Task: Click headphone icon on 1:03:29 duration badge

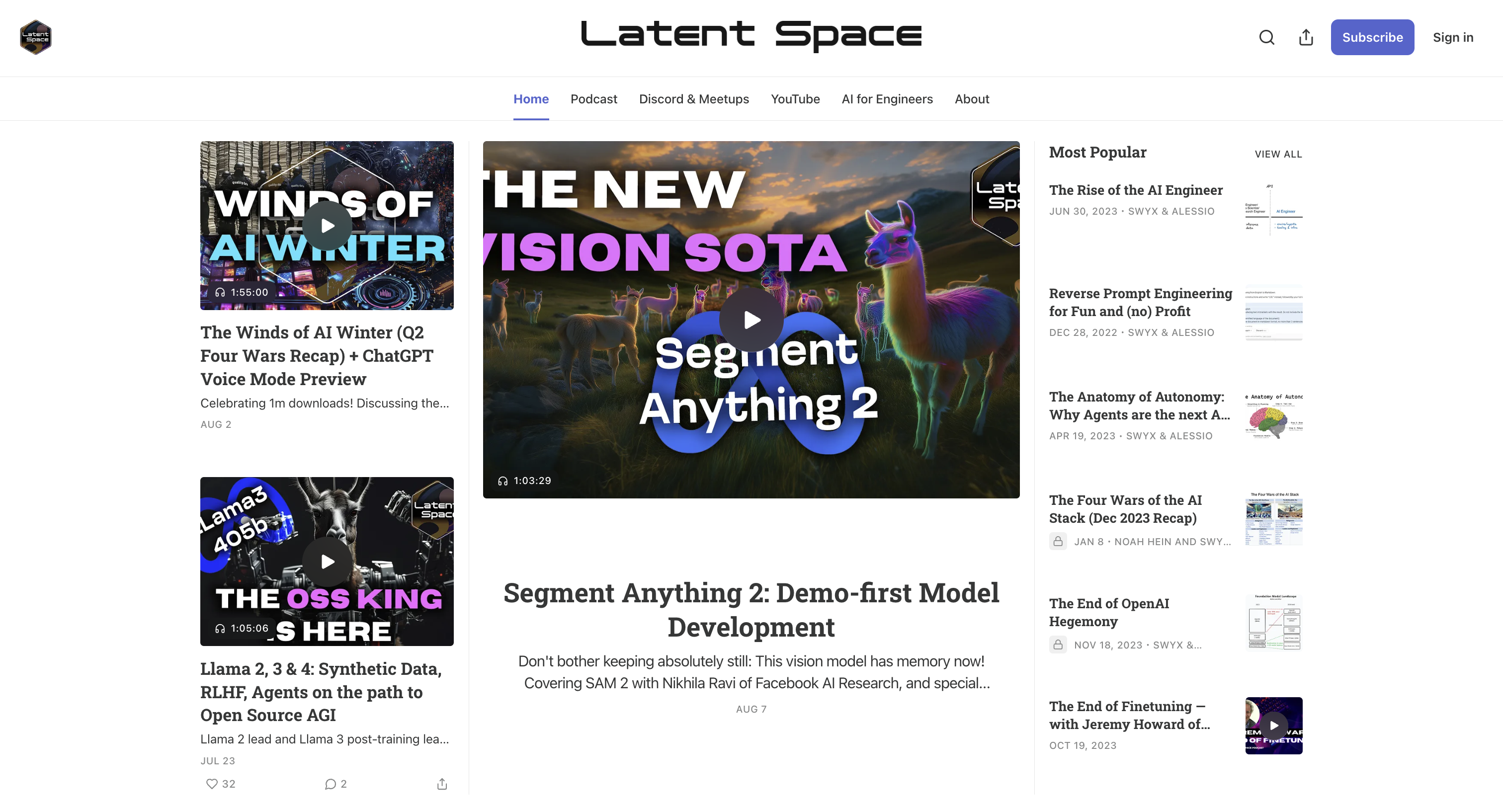Action: tap(502, 481)
